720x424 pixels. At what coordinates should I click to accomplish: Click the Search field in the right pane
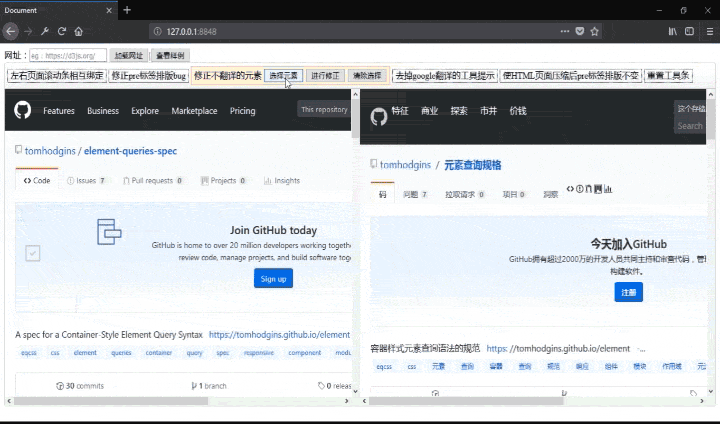pyautogui.click(x=690, y=126)
